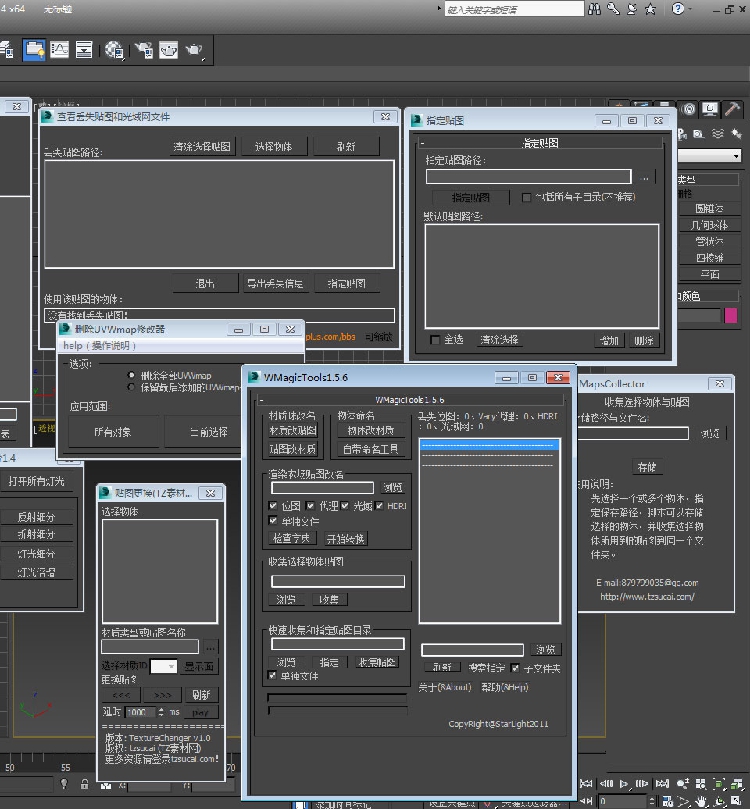Open the ID dropdown in 贴图更换 window
The width and height of the screenshot is (750, 809).
[x=164, y=667]
